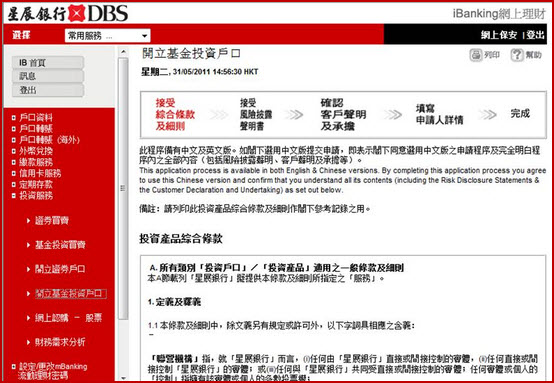Click iBanking網上理財 header text
The image size is (554, 383).
[499, 14]
